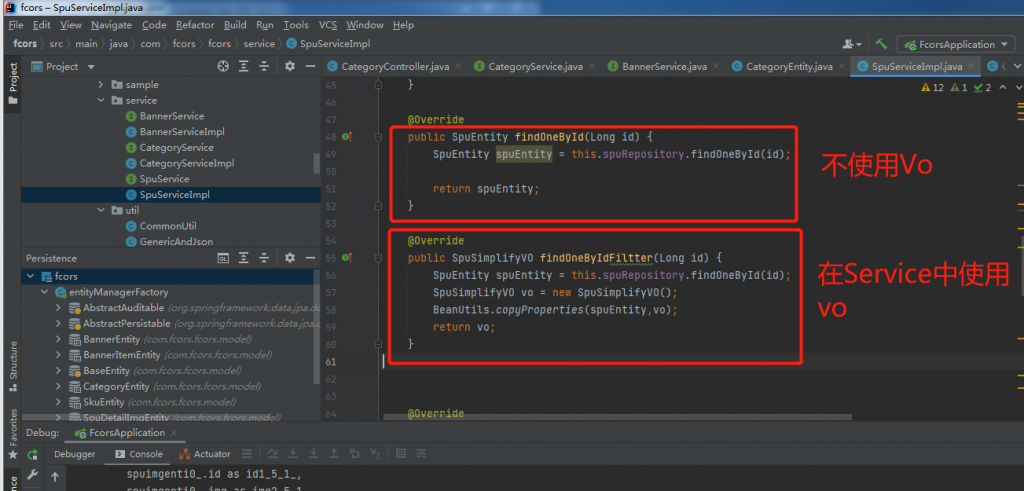This screenshot has height=491, width=1024.
Task: Collapse the fcors persistence node
Action: point(30,276)
